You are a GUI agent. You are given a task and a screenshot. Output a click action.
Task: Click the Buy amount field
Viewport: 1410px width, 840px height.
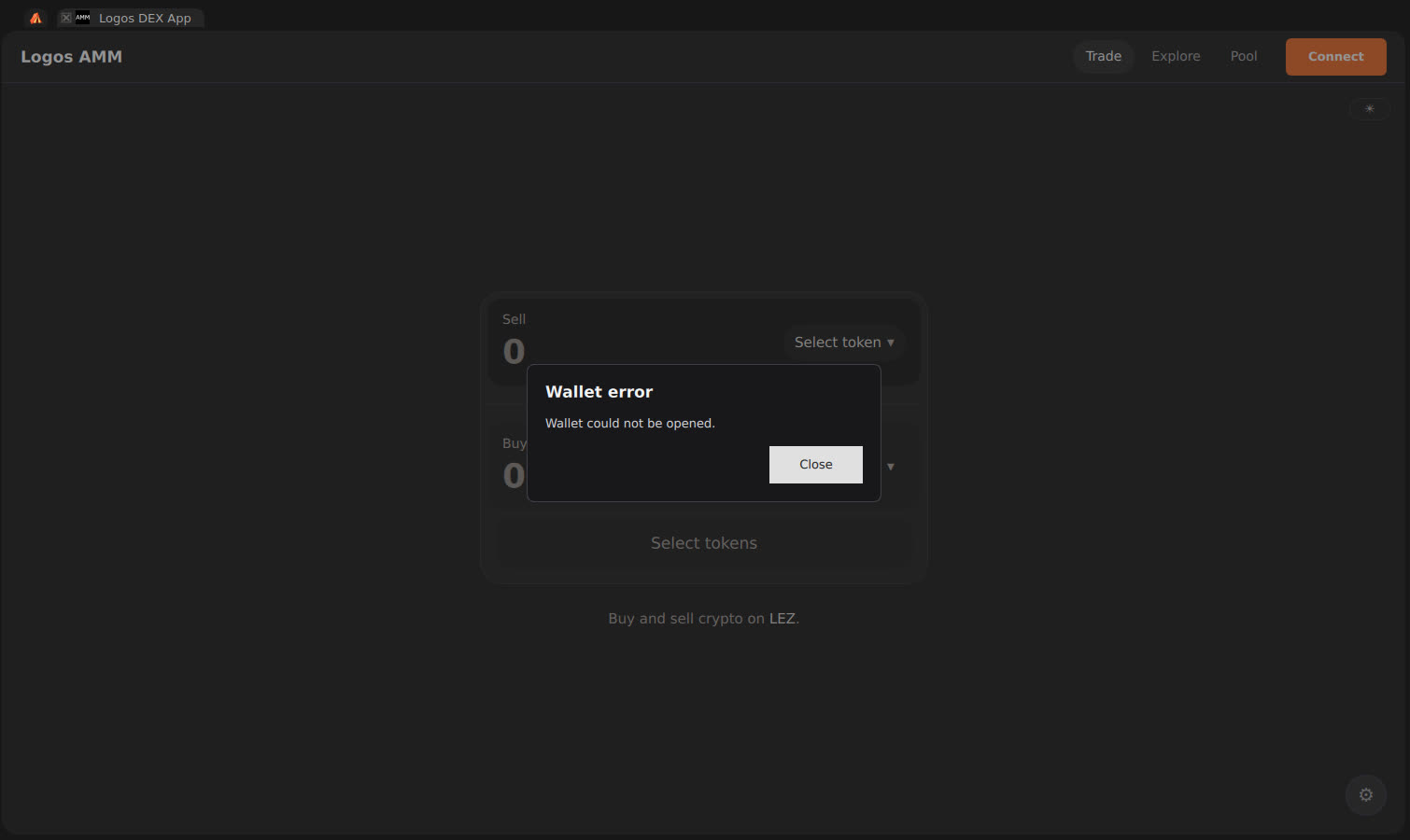click(514, 476)
